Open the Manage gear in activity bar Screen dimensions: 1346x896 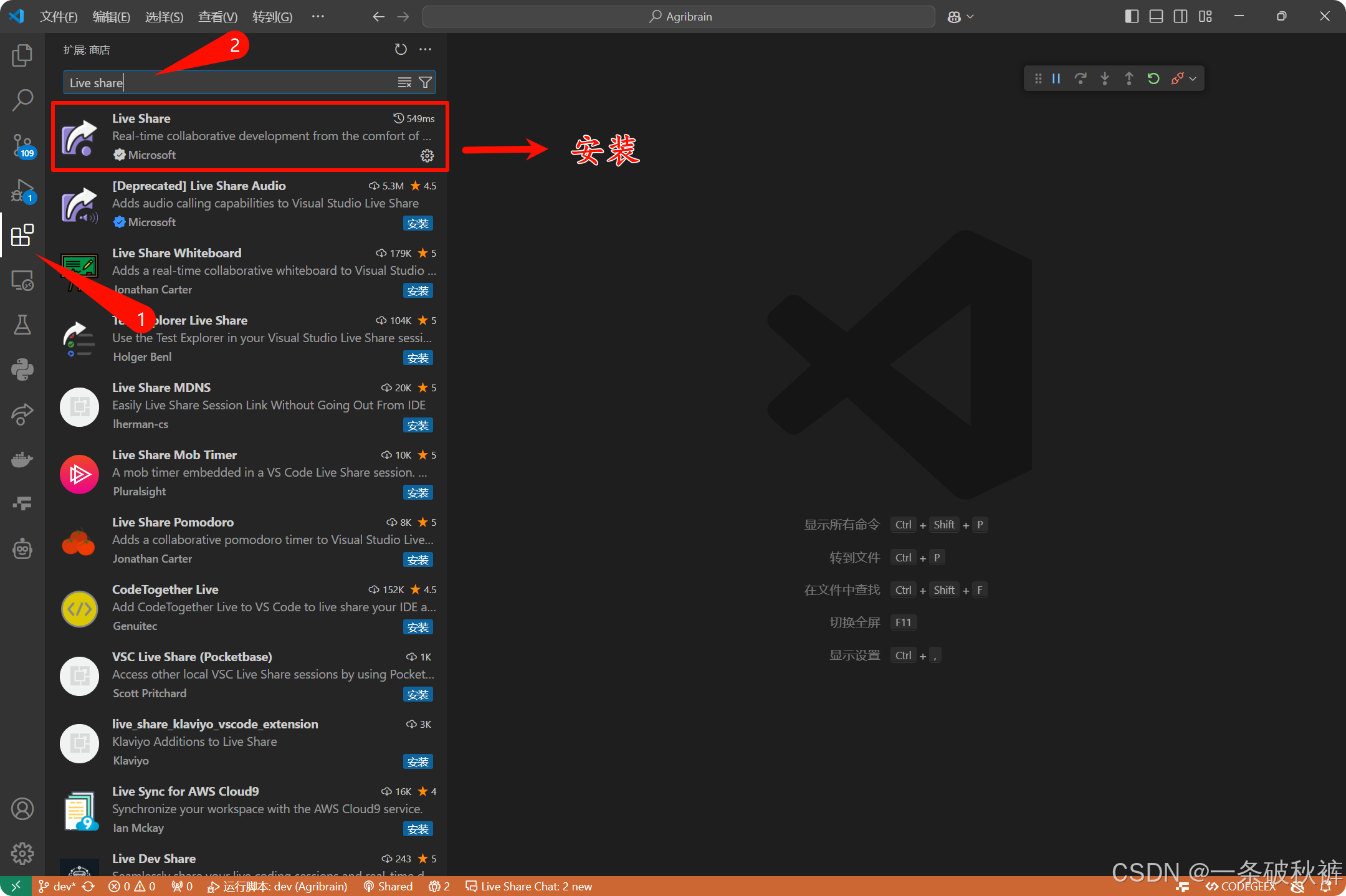point(22,853)
